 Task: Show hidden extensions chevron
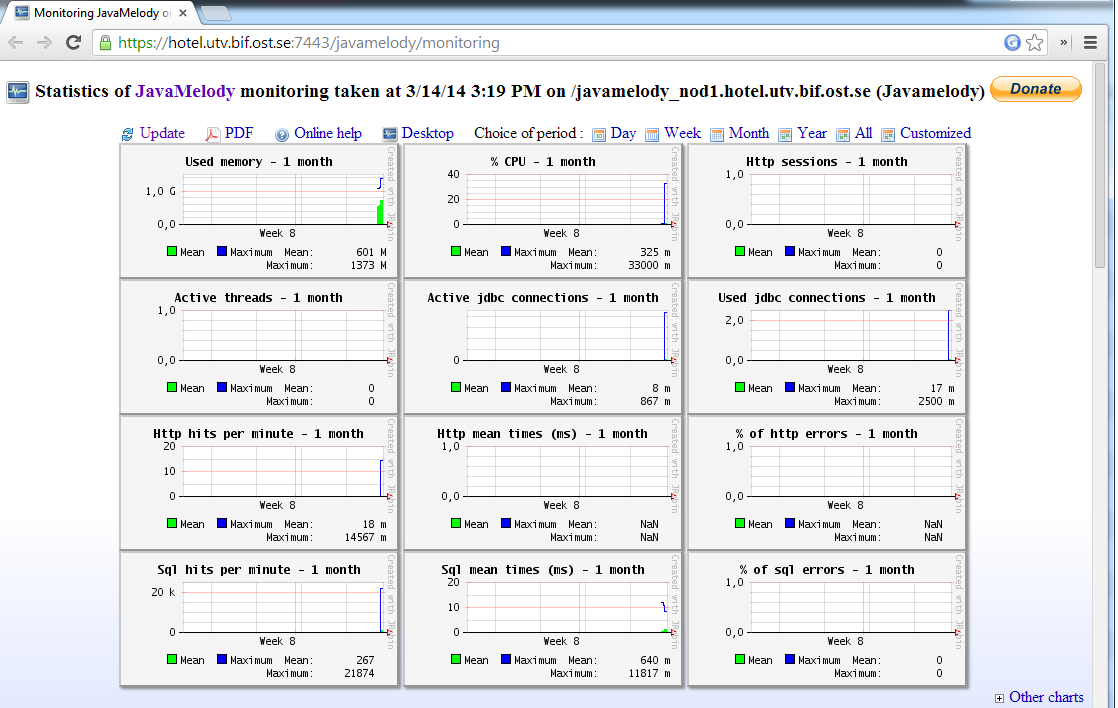coord(1063,43)
